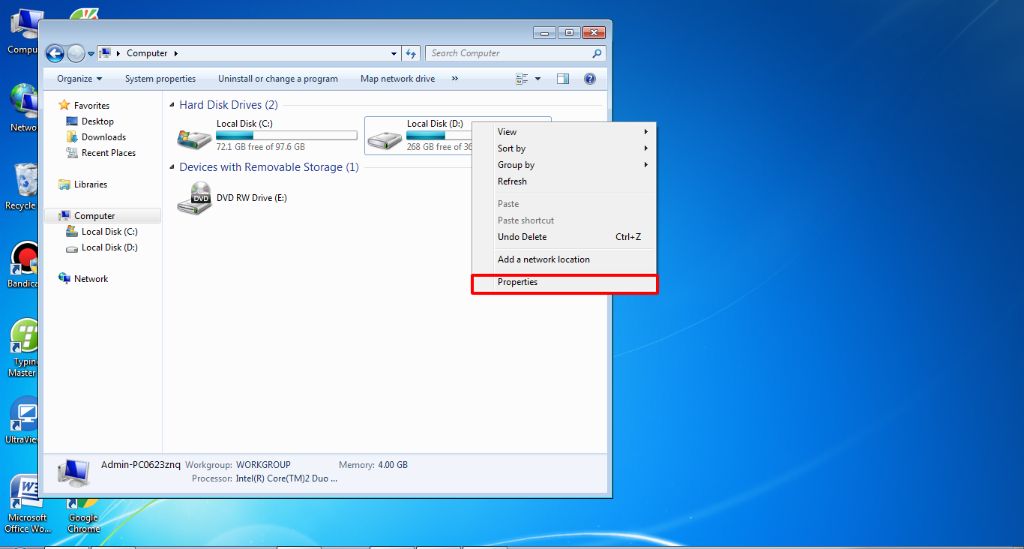
Task: Choose Refresh from the context menu
Action: pyautogui.click(x=564, y=181)
